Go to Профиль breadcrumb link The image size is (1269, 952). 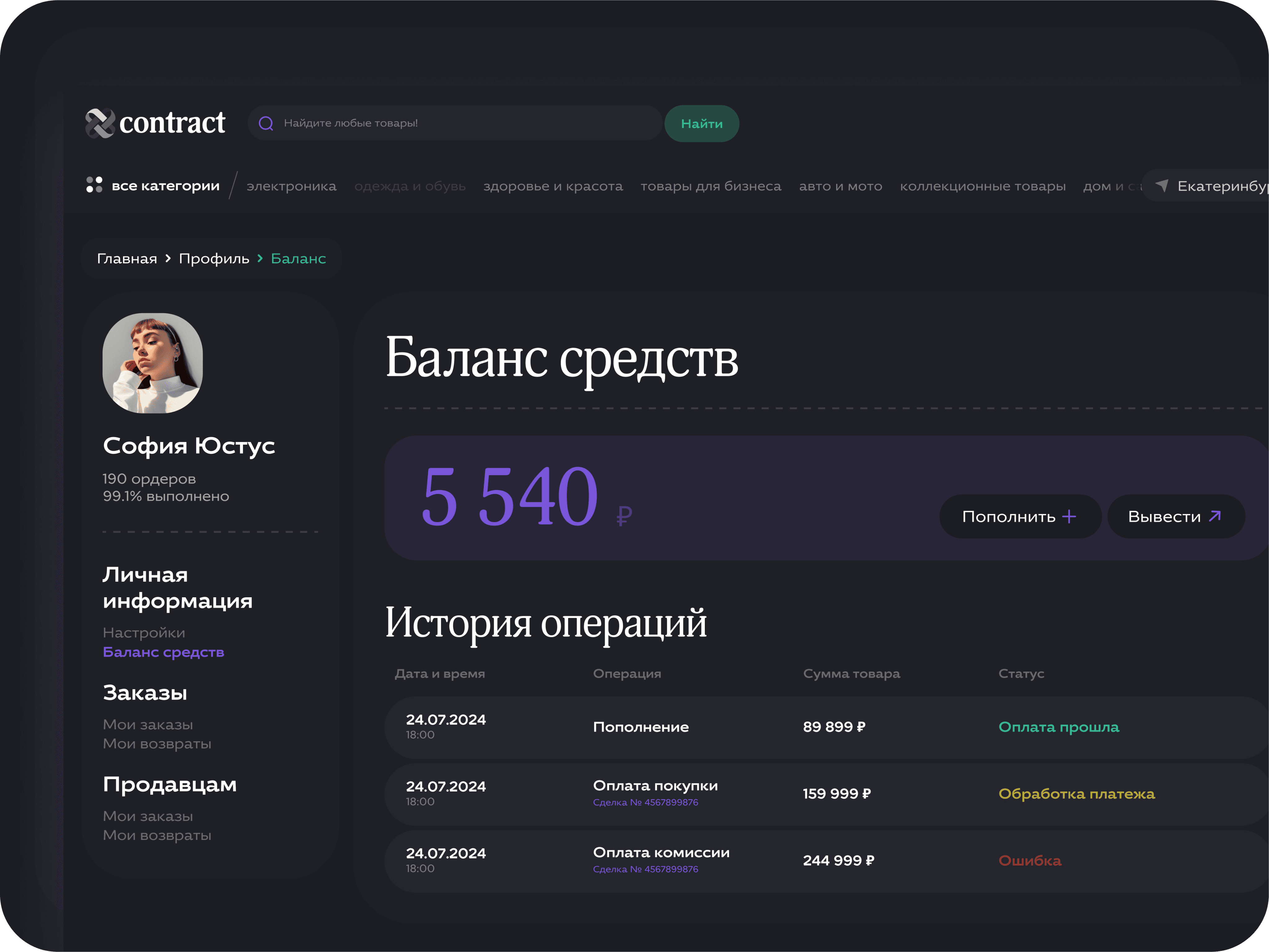[214, 259]
